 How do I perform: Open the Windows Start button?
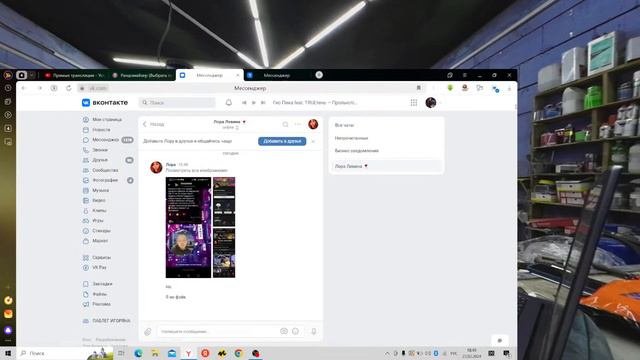(8, 353)
